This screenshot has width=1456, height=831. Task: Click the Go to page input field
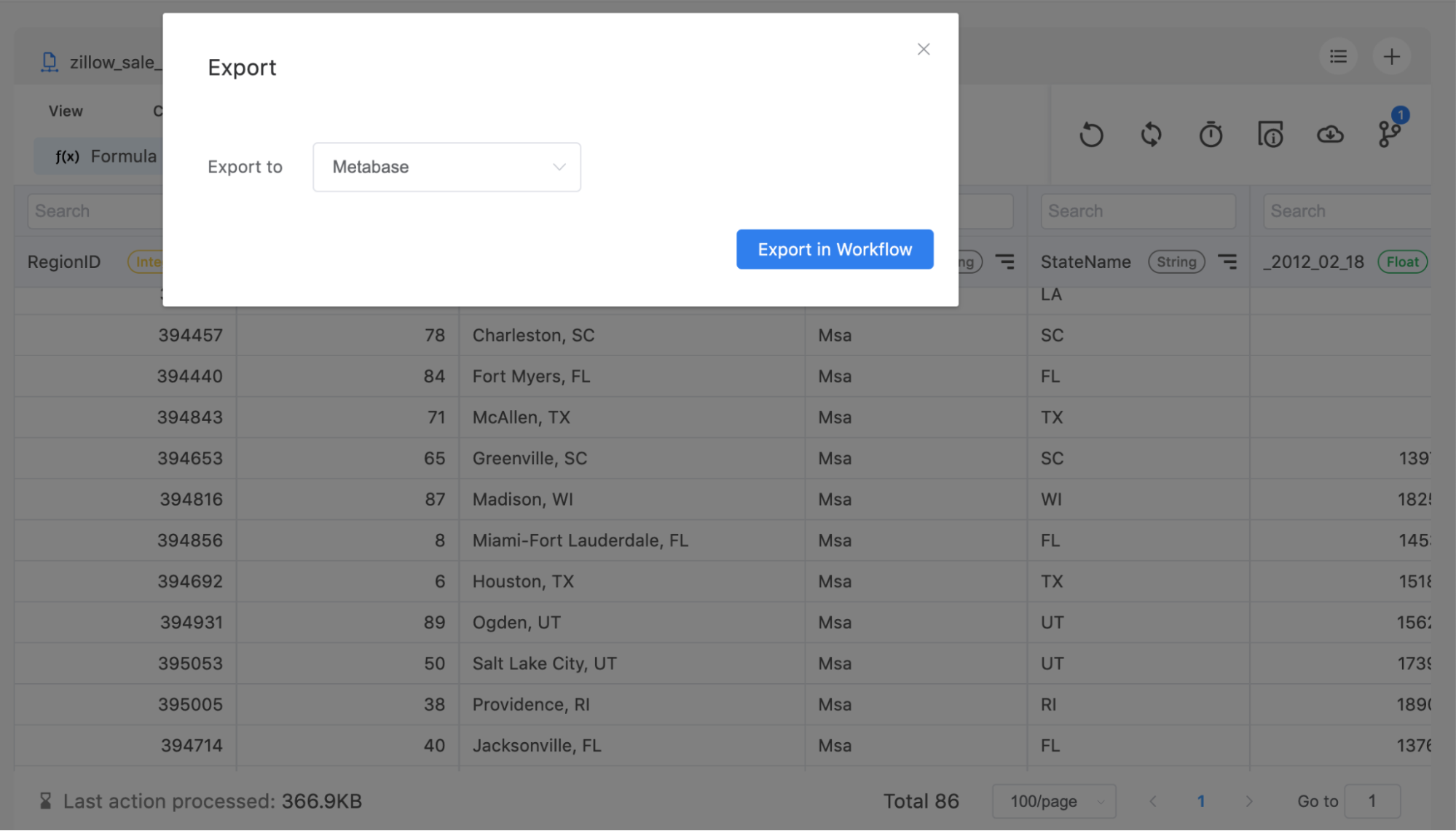[1372, 801]
